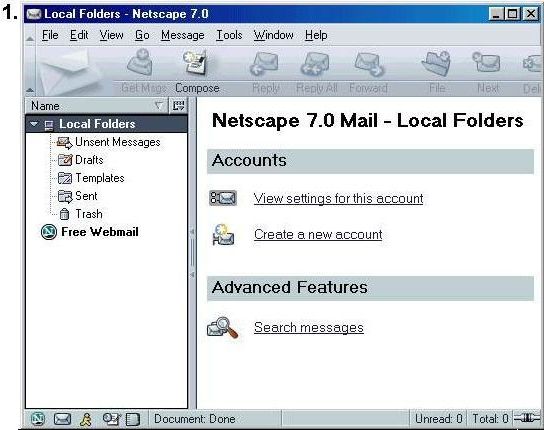544x430 pixels.
Task: Collapse the menu bar grippy
Action: [30, 39]
